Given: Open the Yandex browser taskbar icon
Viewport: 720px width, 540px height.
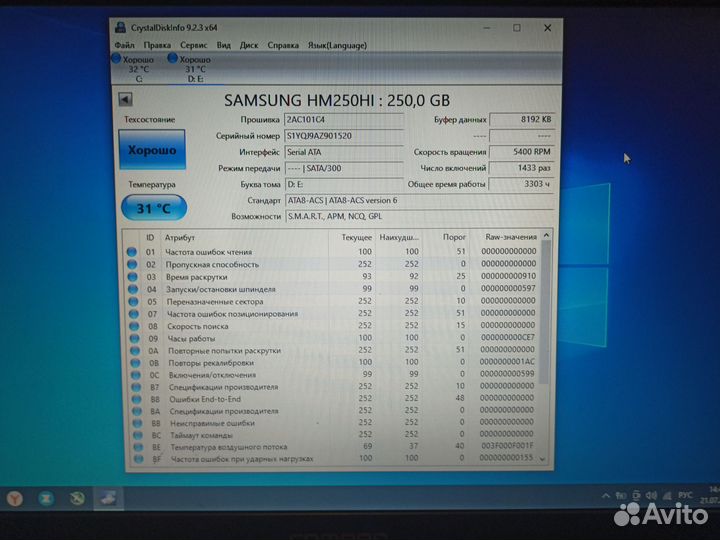Looking at the screenshot, I should click(x=15, y=498).
